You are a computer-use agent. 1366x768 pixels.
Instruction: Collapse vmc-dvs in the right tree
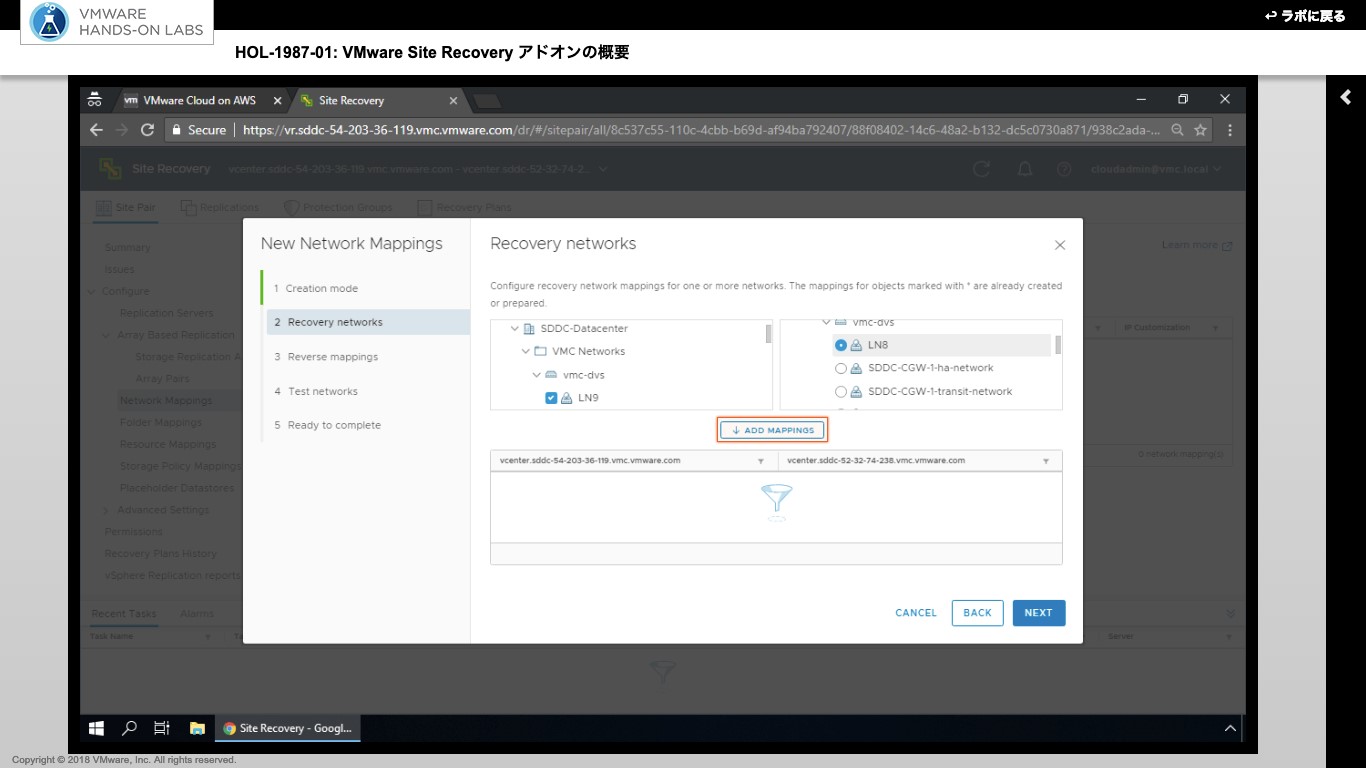pyautogui.click(x=826, y=323)
